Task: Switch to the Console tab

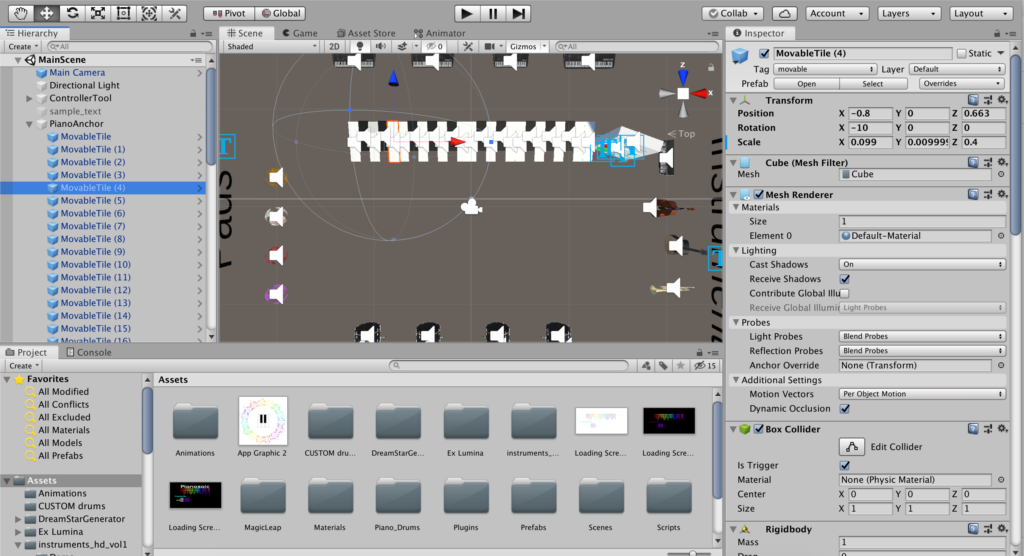Action: click(94, 352)
